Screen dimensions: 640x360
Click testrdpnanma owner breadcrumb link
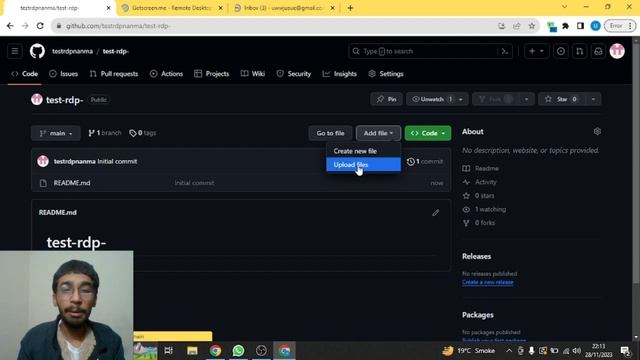(72, 51)
